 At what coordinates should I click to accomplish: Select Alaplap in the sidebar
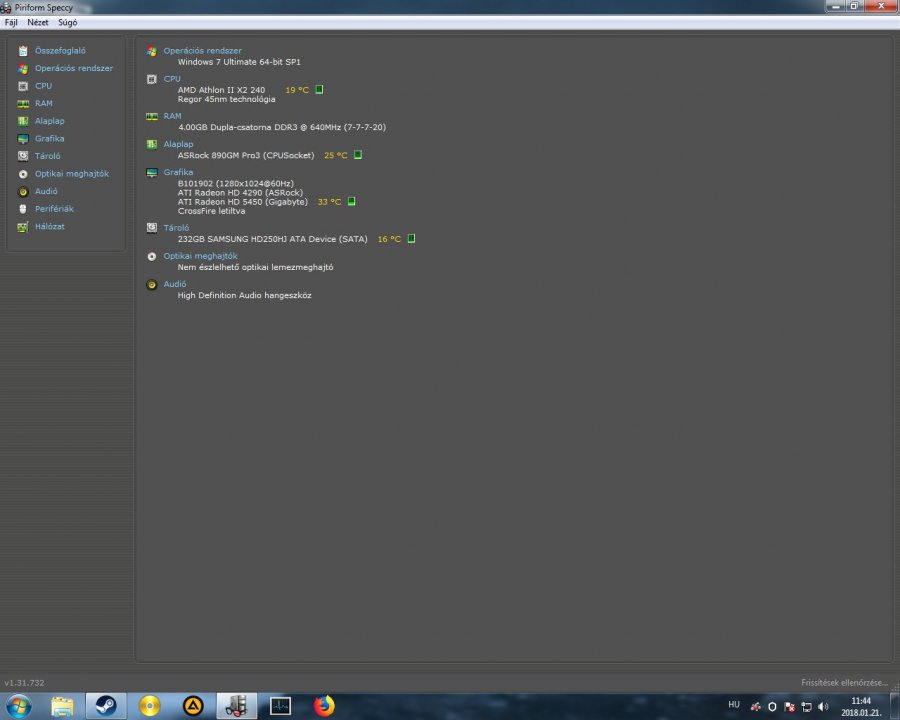point(50,121)
